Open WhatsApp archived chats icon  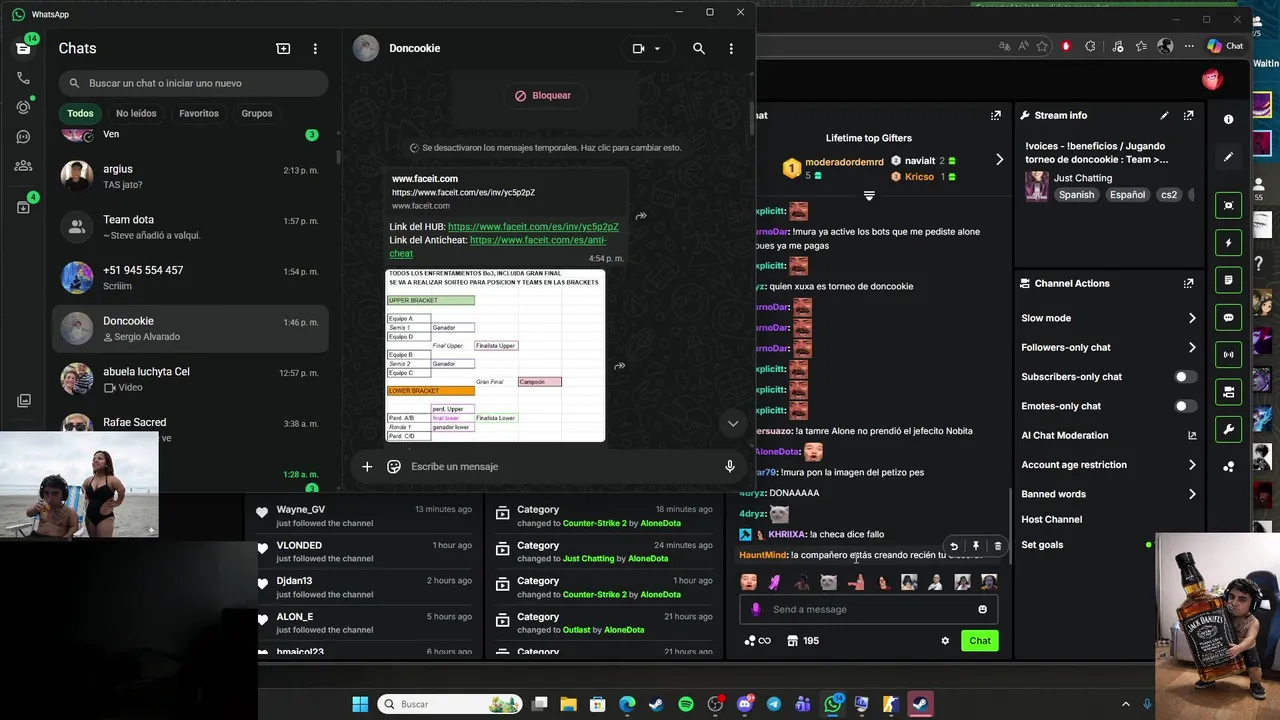pyautogui.click(x=23, y=207)
